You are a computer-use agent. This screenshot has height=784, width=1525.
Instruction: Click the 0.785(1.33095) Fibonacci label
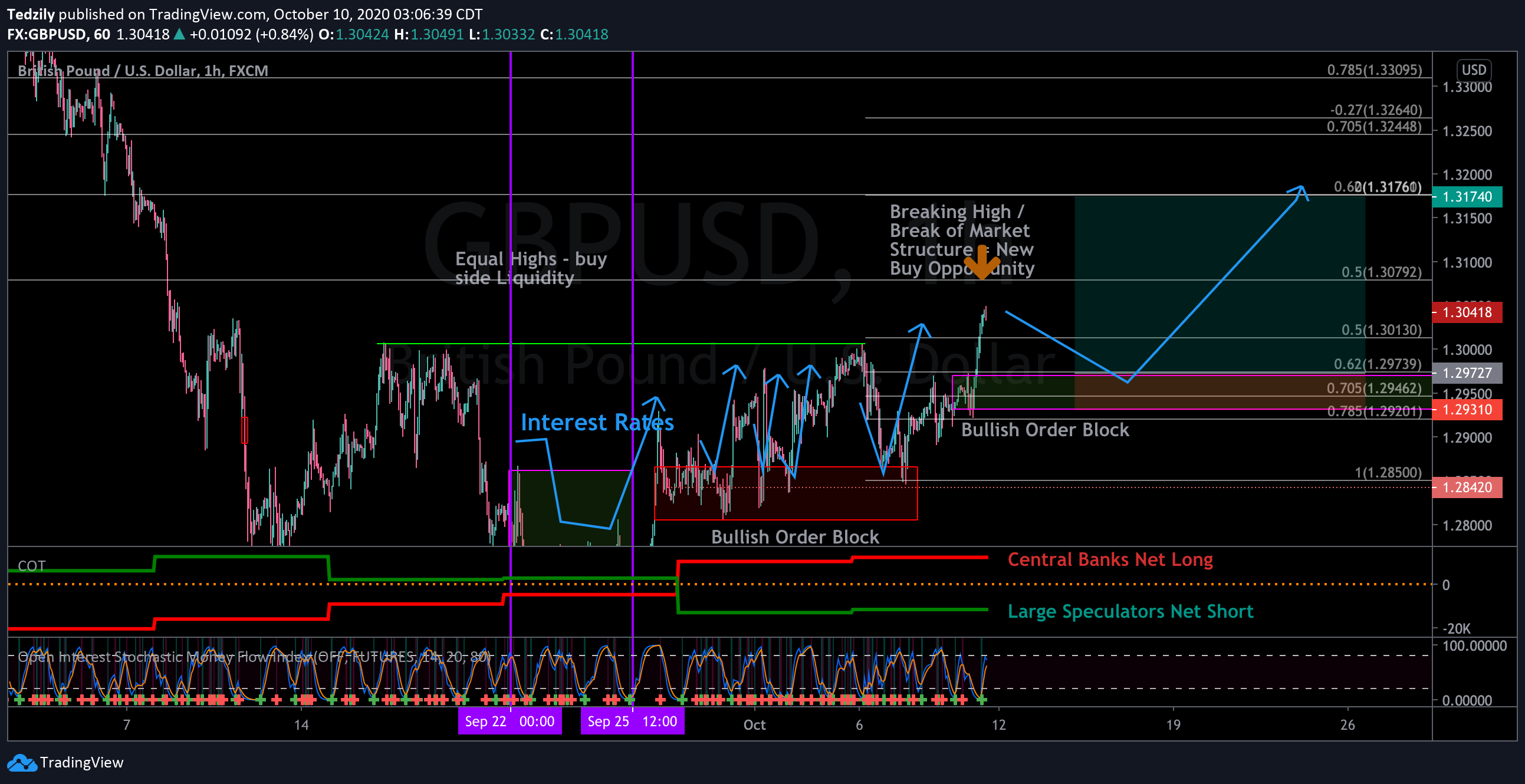click(x=1374, y=70)
